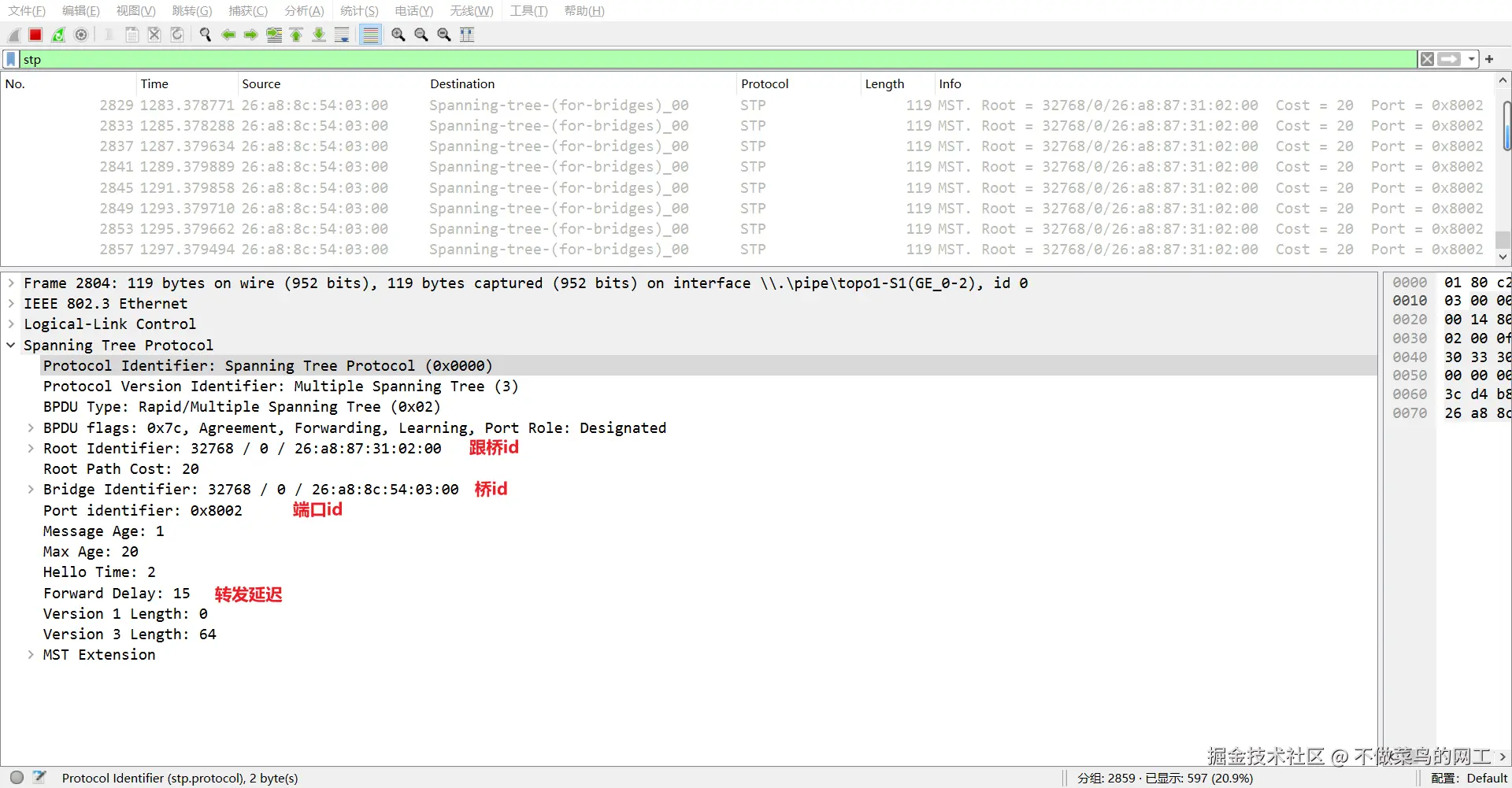Apply the display filter arrow button
The height and width of the screenshot is (788, 1512).
click(x=1449, y=59)
